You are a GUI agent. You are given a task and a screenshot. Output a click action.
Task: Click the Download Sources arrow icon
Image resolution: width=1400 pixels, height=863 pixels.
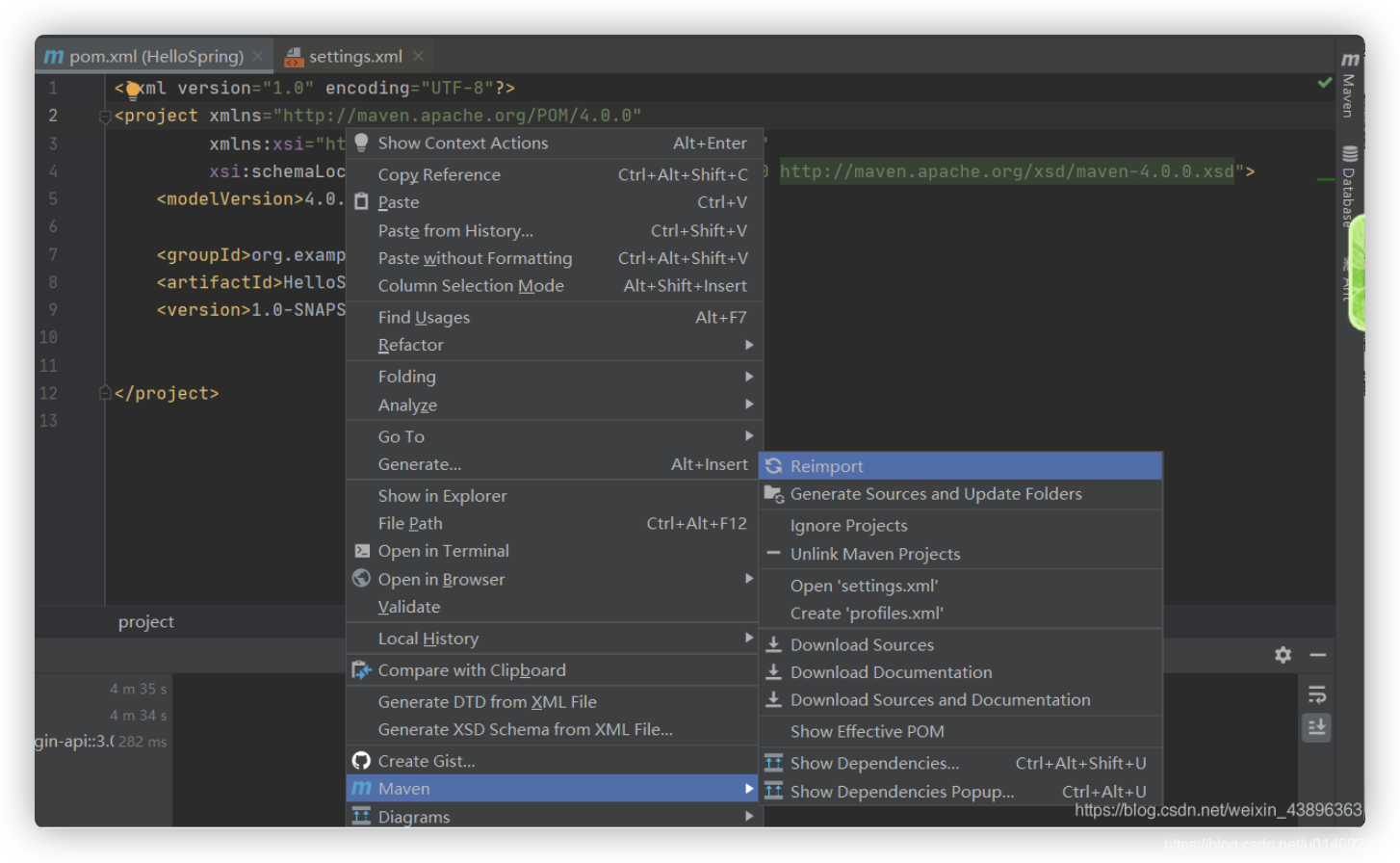point(773,644)
